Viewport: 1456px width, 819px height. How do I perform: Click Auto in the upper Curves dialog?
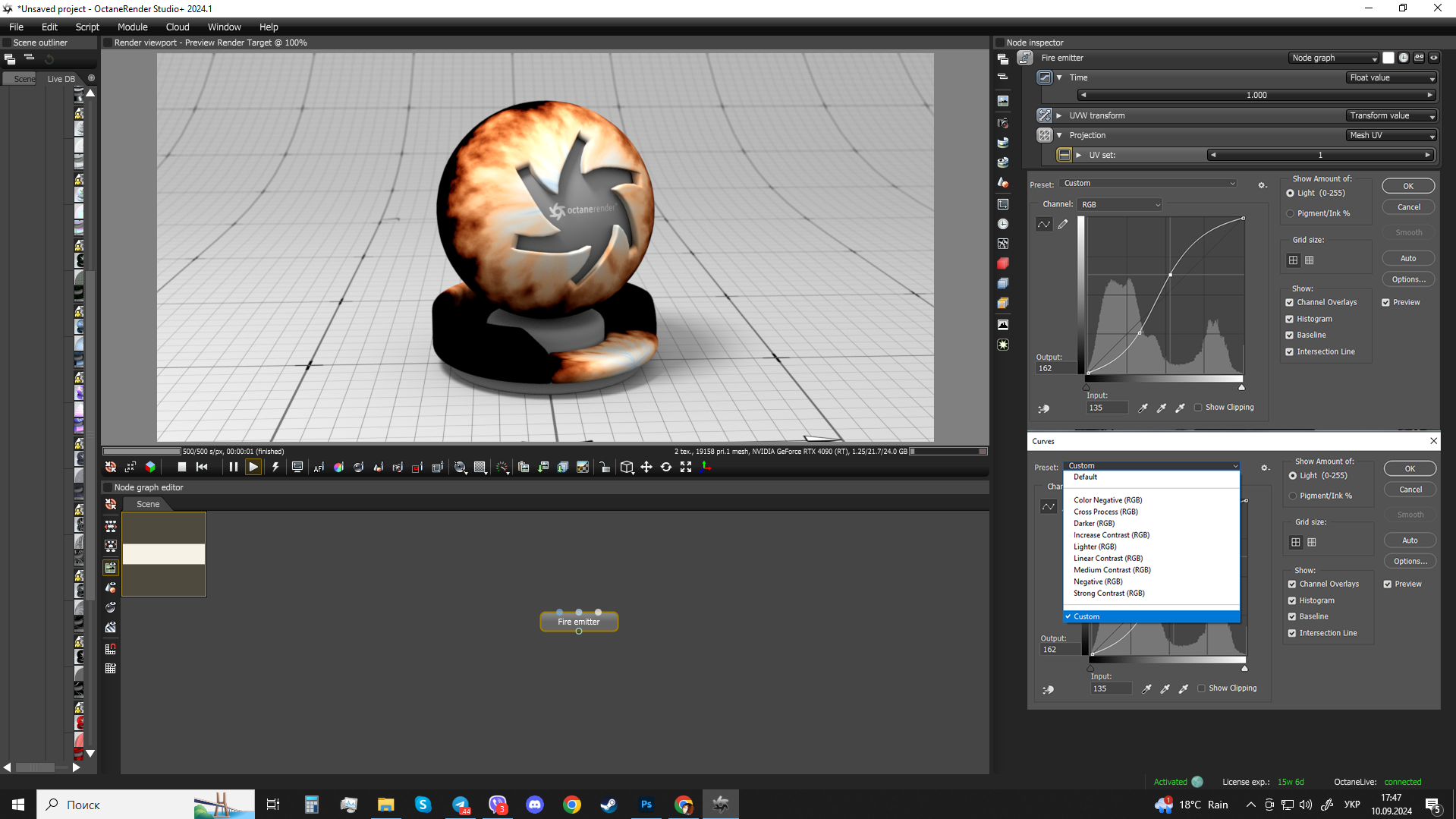coord(1408,258)
